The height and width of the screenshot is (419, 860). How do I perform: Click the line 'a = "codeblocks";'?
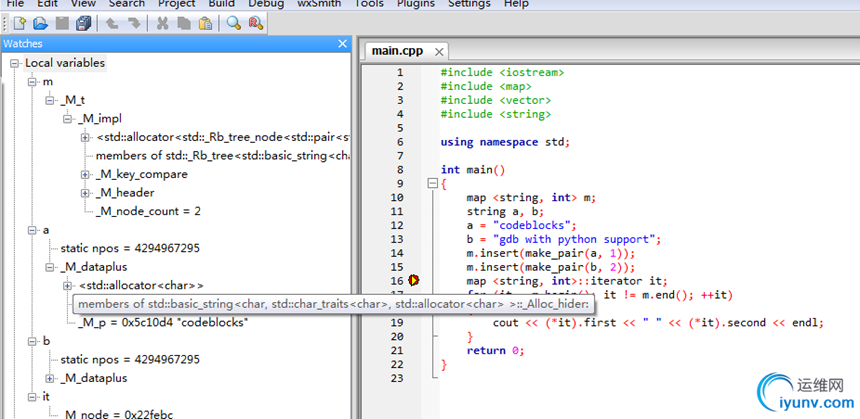point(522,225)
